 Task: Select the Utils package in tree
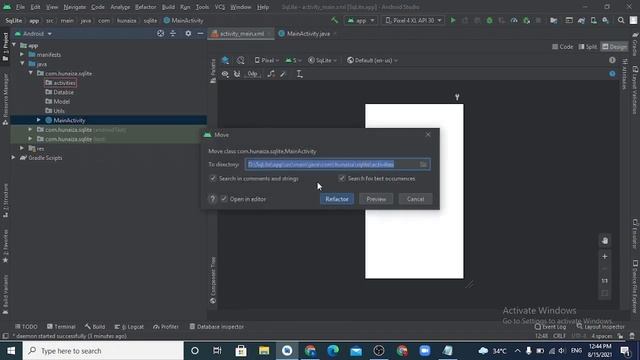coord(56,111)
